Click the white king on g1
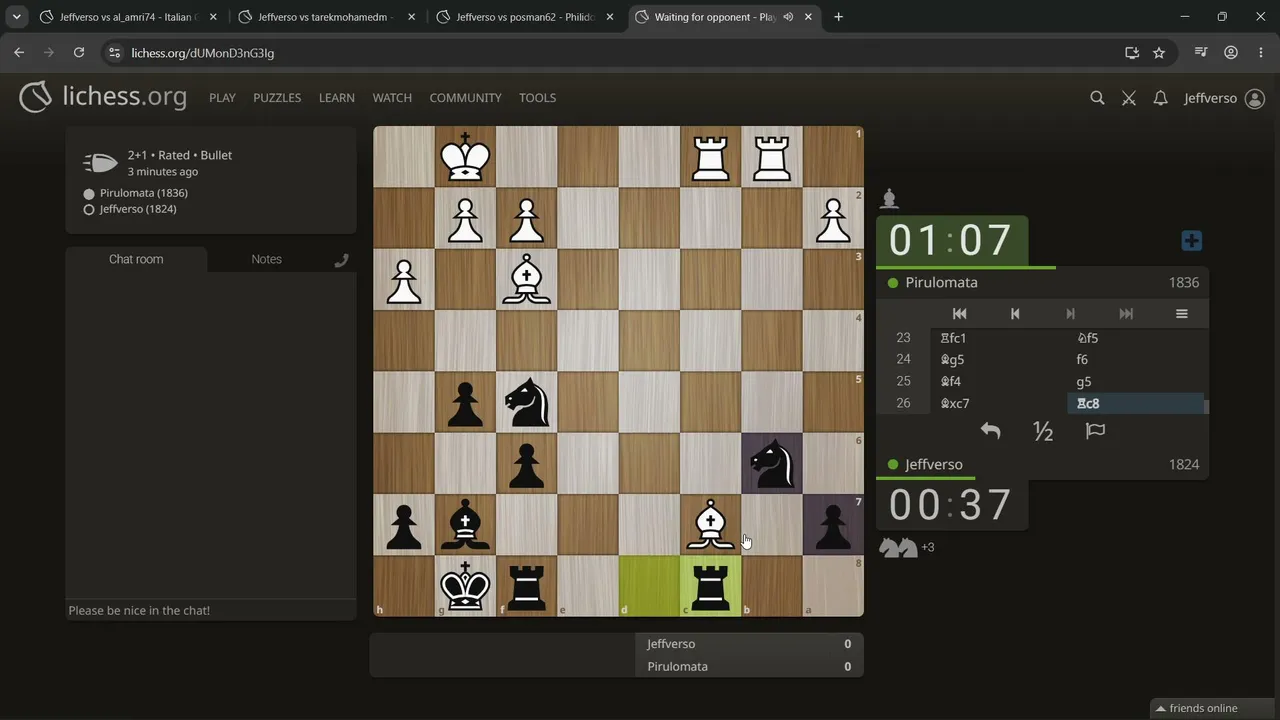 pyautogui.click(x=465, y=157)
